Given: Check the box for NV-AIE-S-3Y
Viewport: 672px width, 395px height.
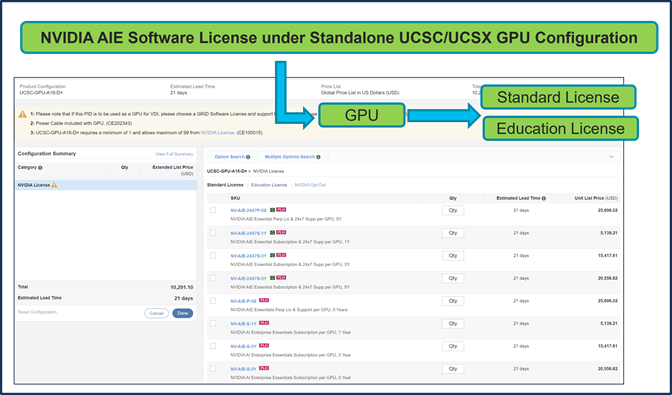Looking at the screenshot, I should pyautogui.click(x=213, y=346).
